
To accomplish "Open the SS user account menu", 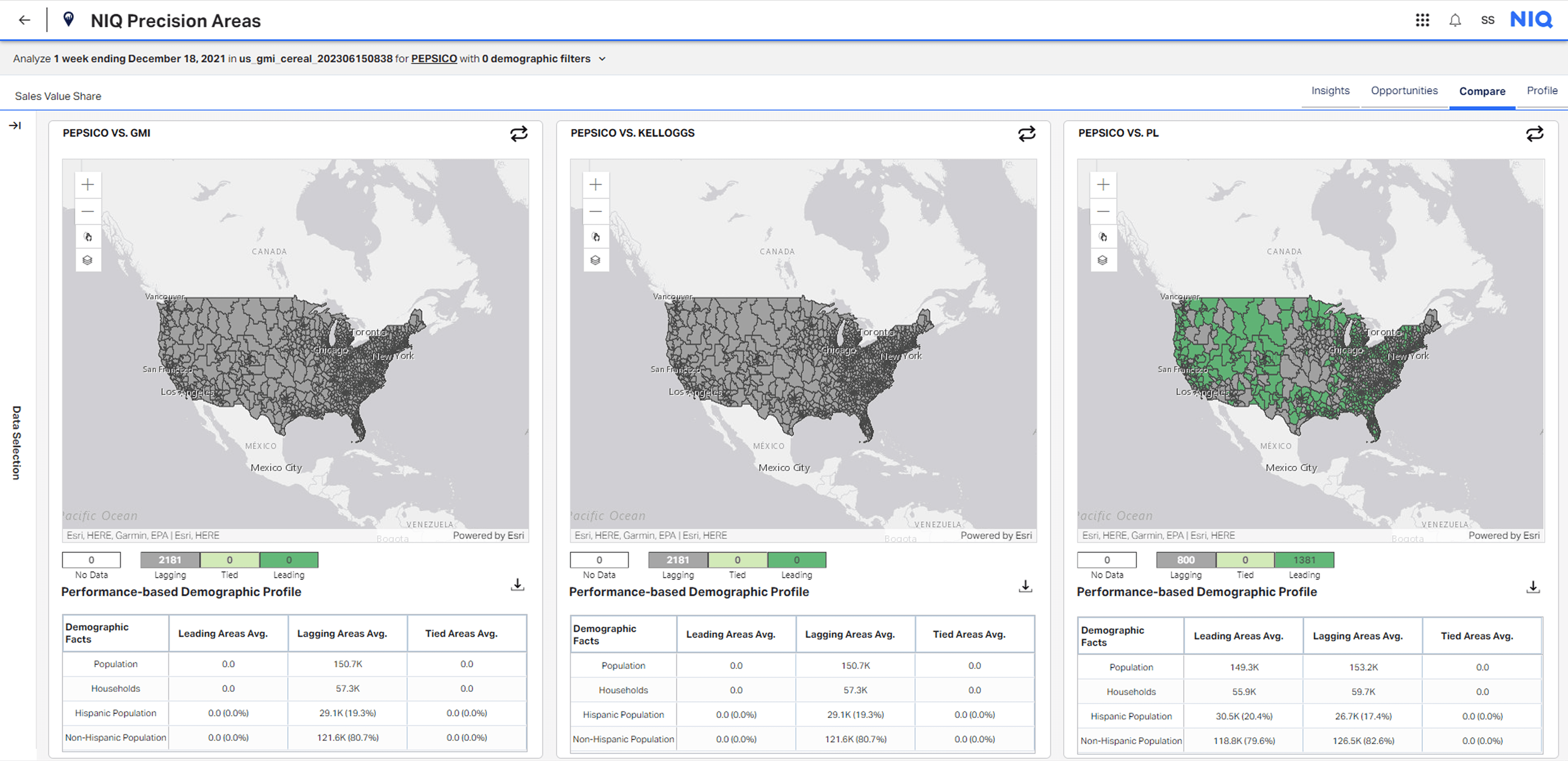I will [x=1488, y=20].
